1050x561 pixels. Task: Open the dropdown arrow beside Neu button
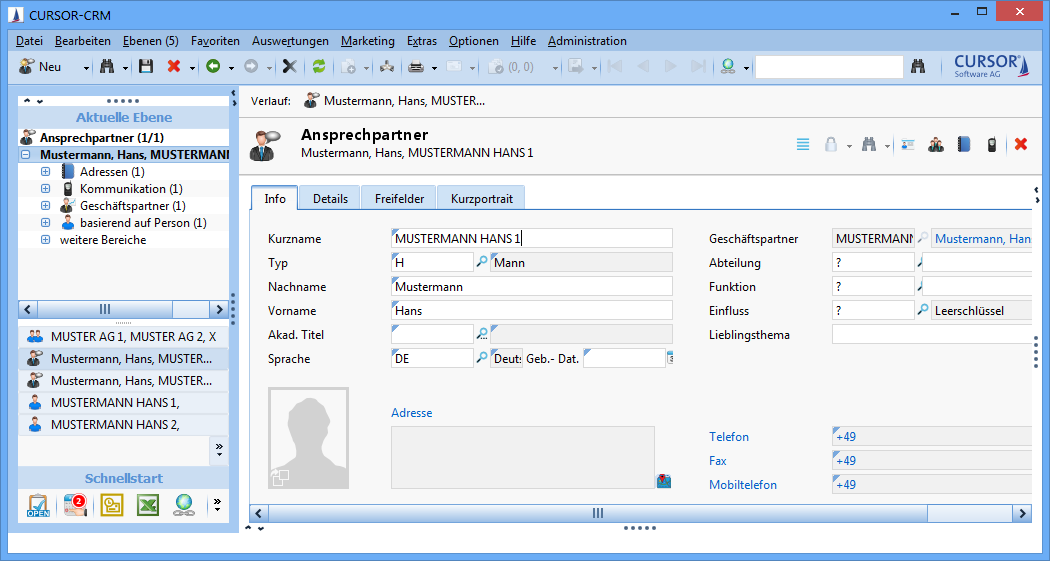click(86, 67)
